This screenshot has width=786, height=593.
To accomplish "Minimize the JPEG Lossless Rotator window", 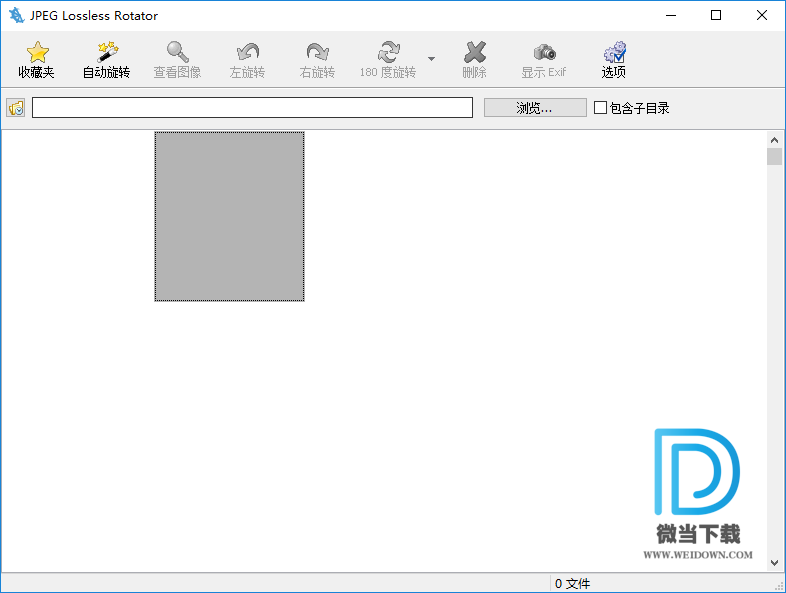I will click(671, 16).
